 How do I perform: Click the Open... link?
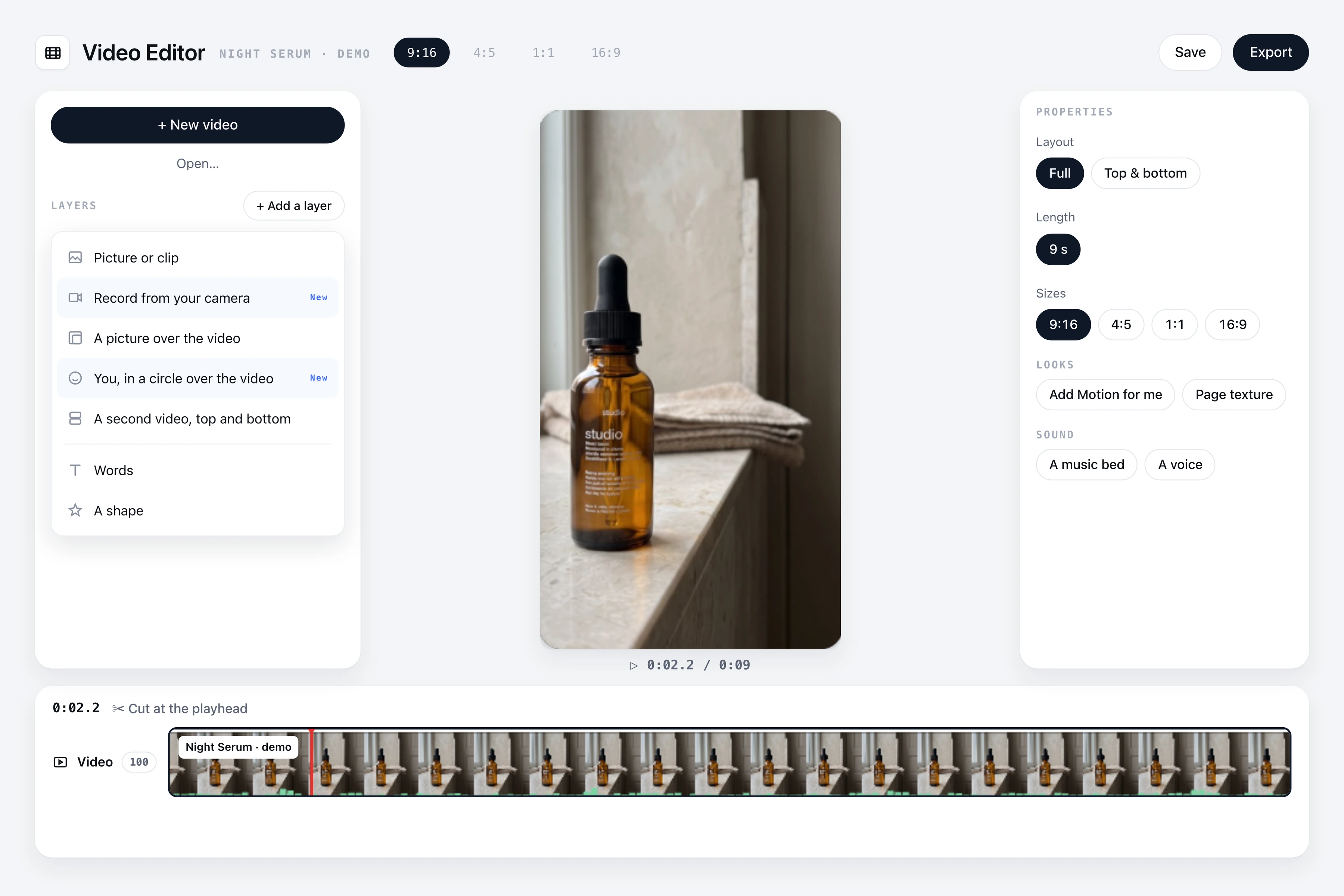click(198, 164)
